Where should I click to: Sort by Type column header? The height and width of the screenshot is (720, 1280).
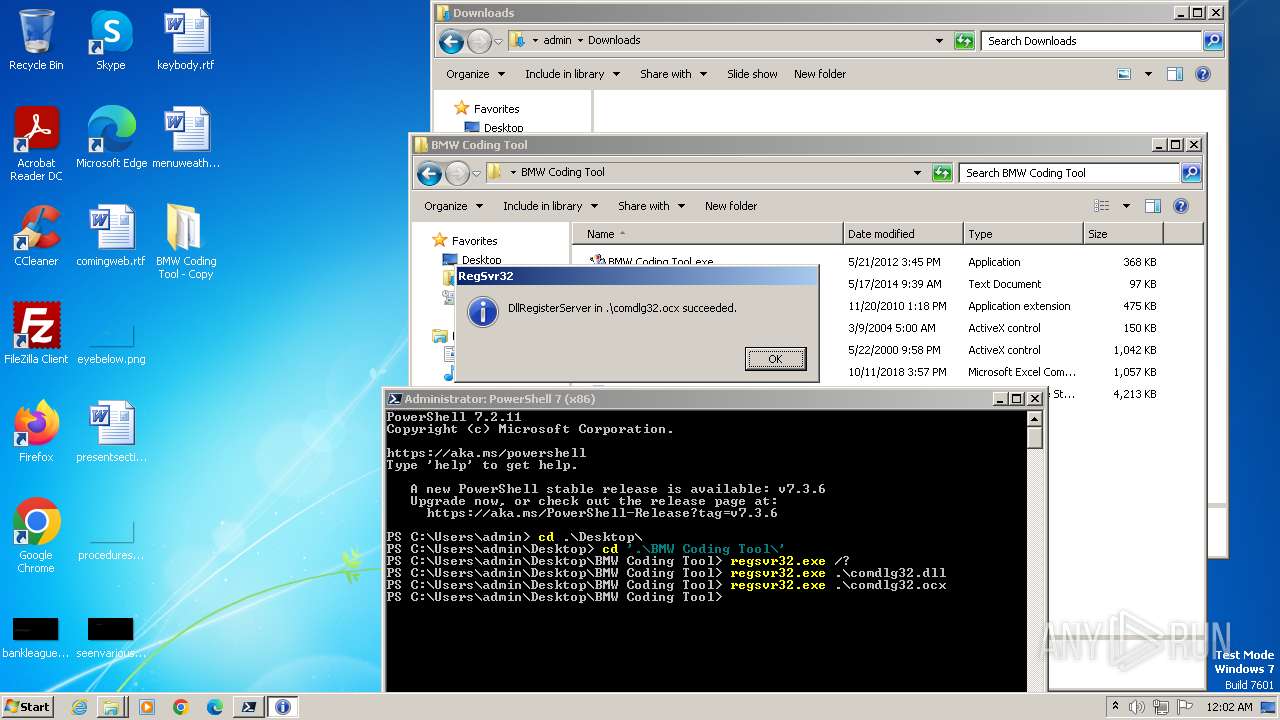[x=1024, y=234]
